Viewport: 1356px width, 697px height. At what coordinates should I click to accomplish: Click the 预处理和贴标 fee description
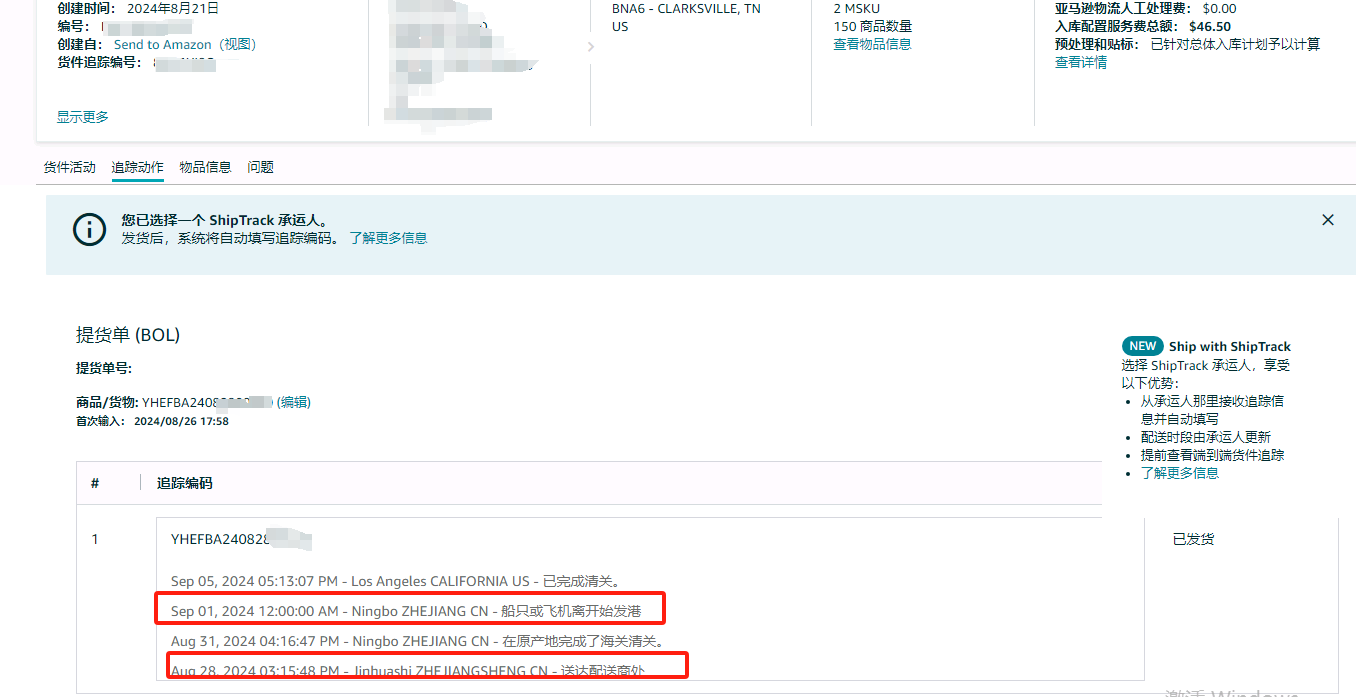1187,44
